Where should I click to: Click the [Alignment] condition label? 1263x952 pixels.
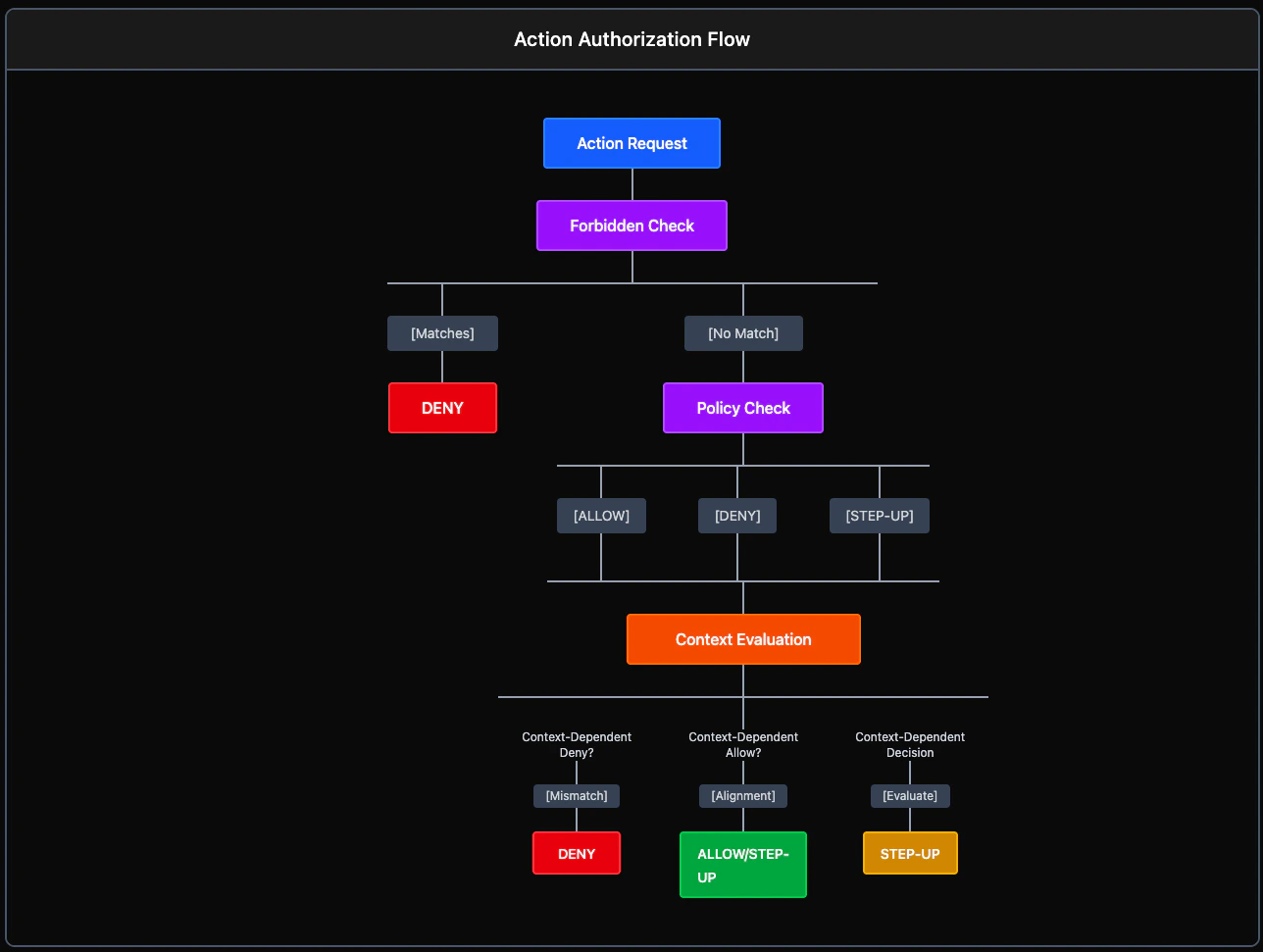click(x=742, y=795)
